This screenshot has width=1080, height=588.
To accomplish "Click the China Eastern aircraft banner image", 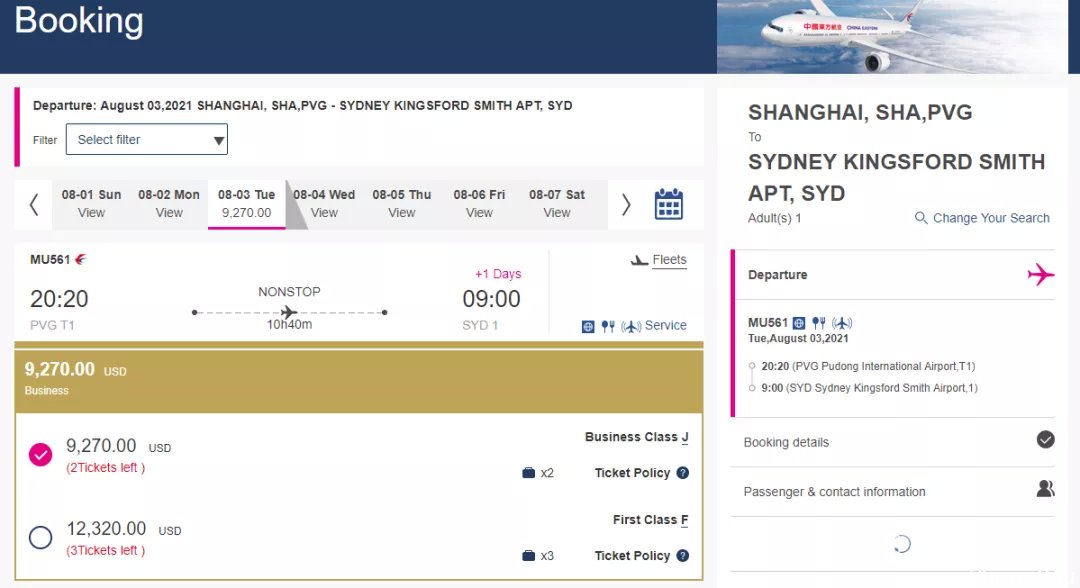I will (x=897, y=37).
